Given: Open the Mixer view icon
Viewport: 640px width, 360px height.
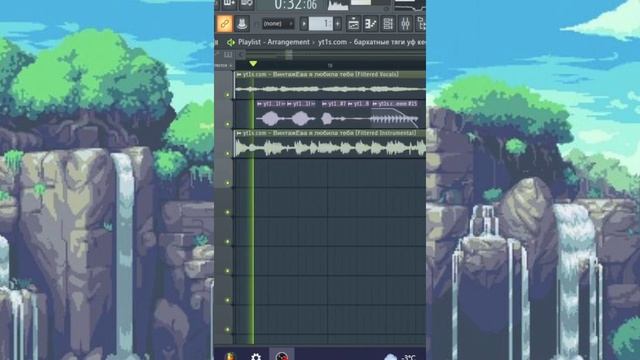Looking at the screenshot, I should click(405, 24).
